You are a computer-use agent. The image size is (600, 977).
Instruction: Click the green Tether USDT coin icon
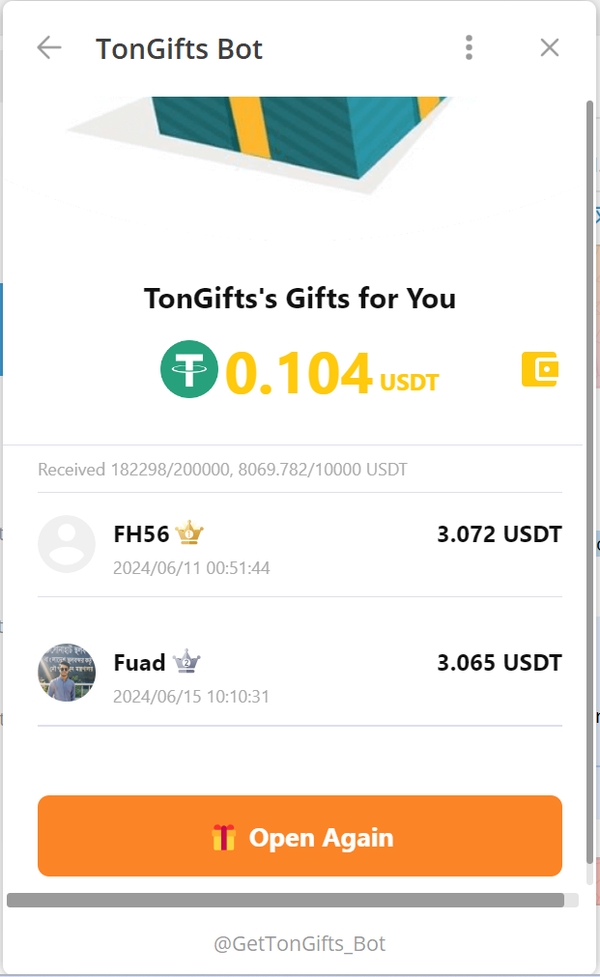click(x=189, y=371)
